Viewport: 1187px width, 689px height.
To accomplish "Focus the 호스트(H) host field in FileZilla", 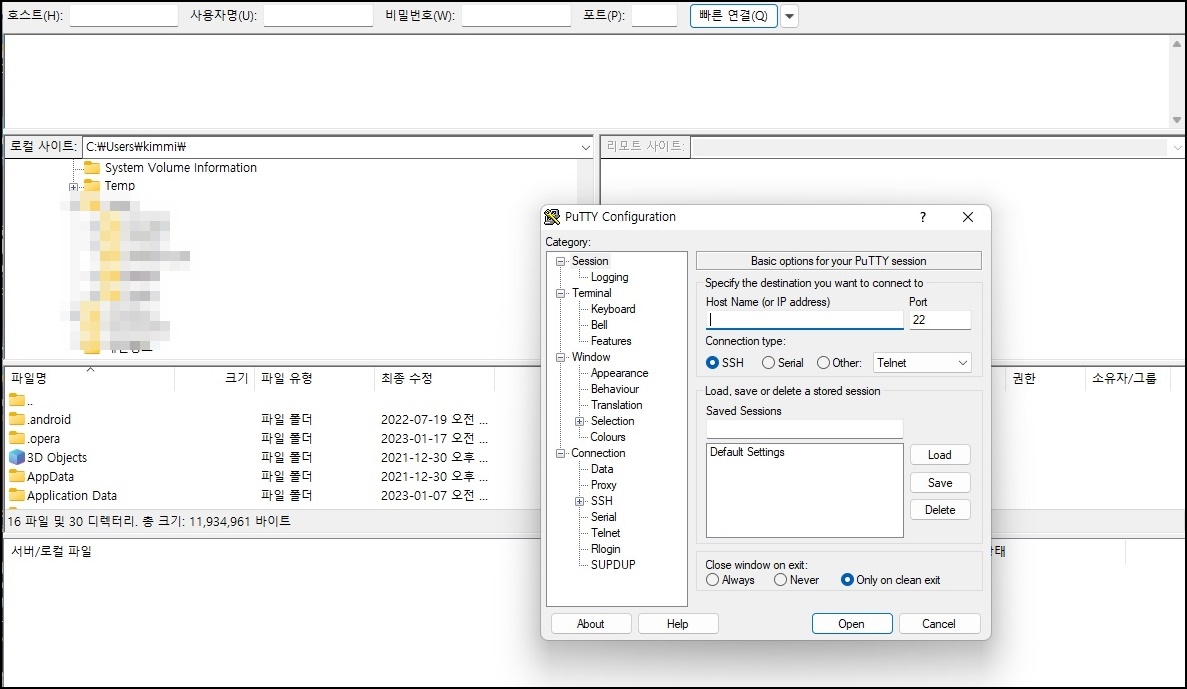I will (x=123, y=16).
